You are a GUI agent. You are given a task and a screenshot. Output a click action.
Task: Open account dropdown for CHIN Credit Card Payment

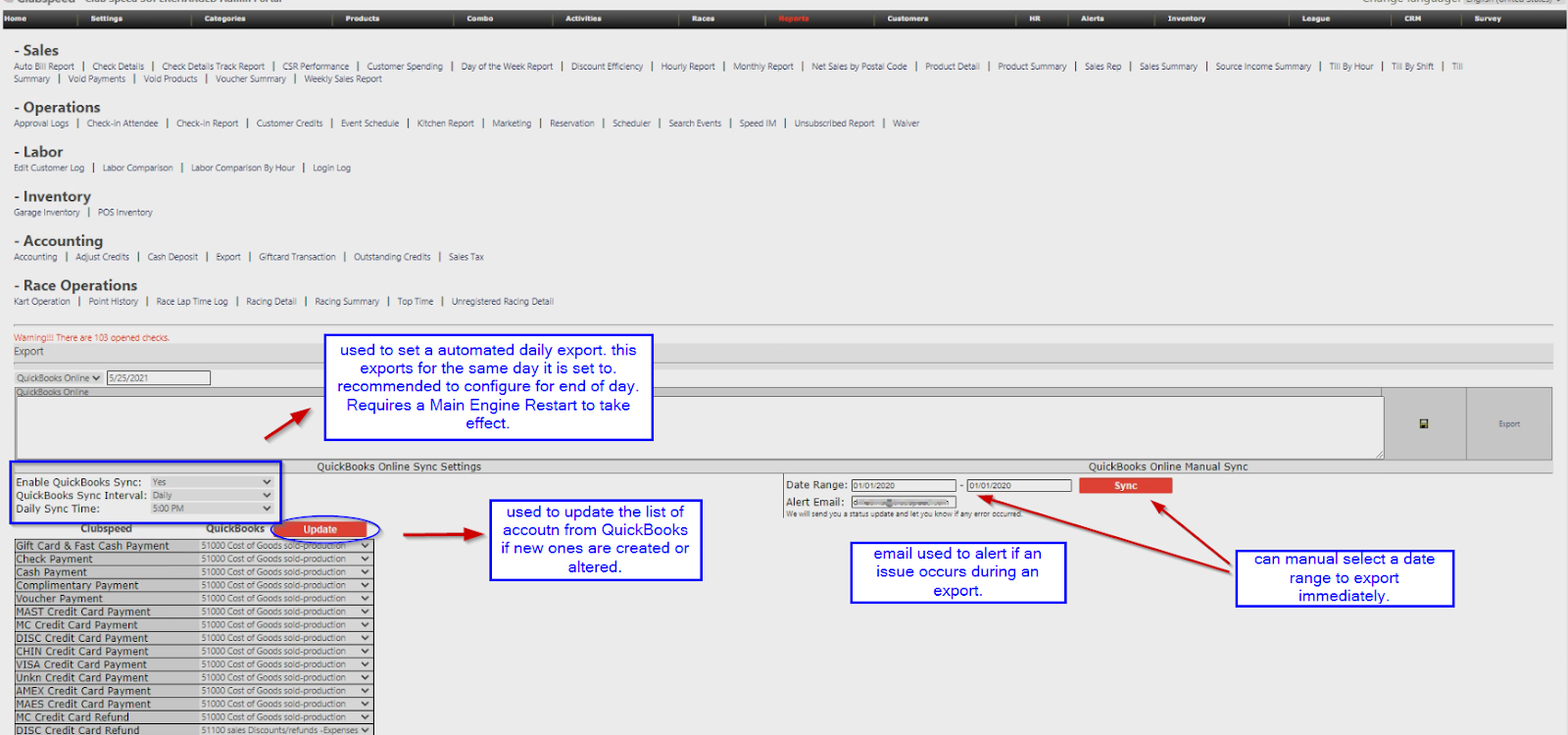(x=286, y=652)
